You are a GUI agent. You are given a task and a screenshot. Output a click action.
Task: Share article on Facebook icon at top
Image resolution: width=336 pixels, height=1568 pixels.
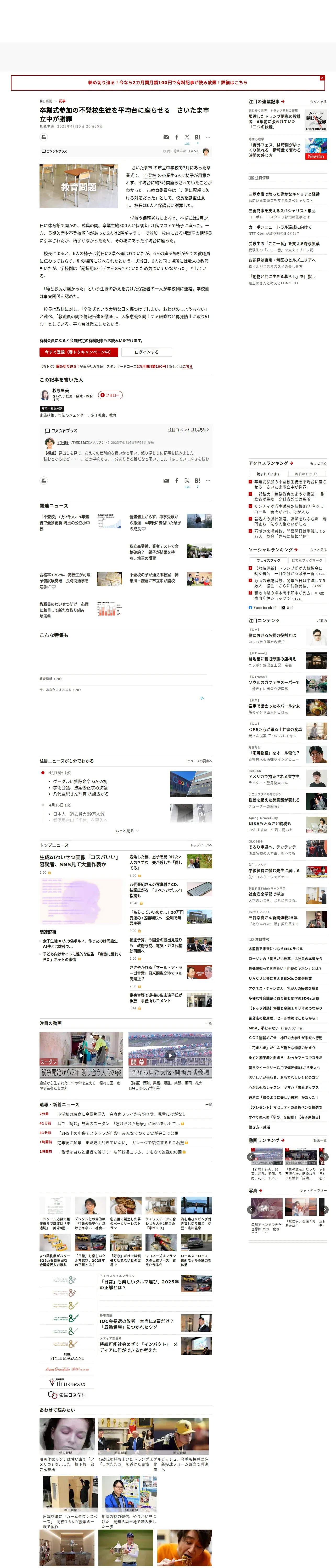177,137
